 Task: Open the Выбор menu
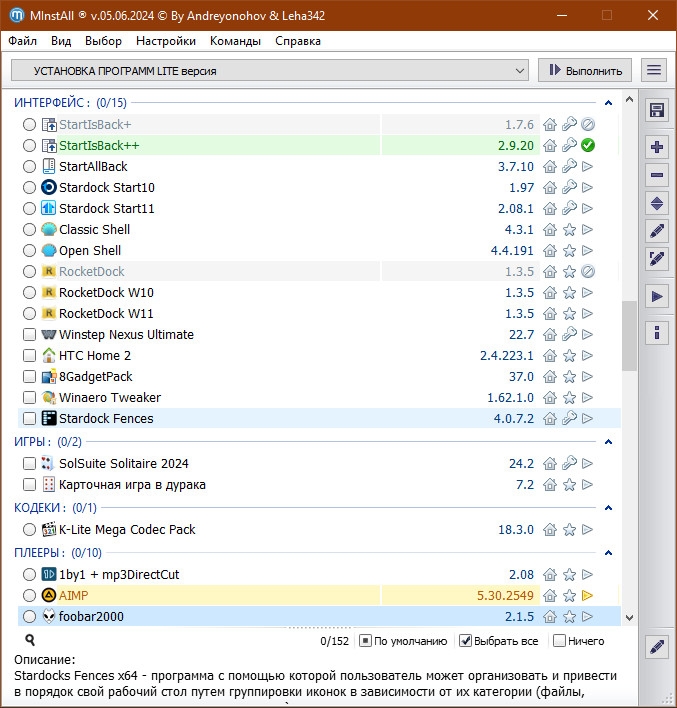103,41
